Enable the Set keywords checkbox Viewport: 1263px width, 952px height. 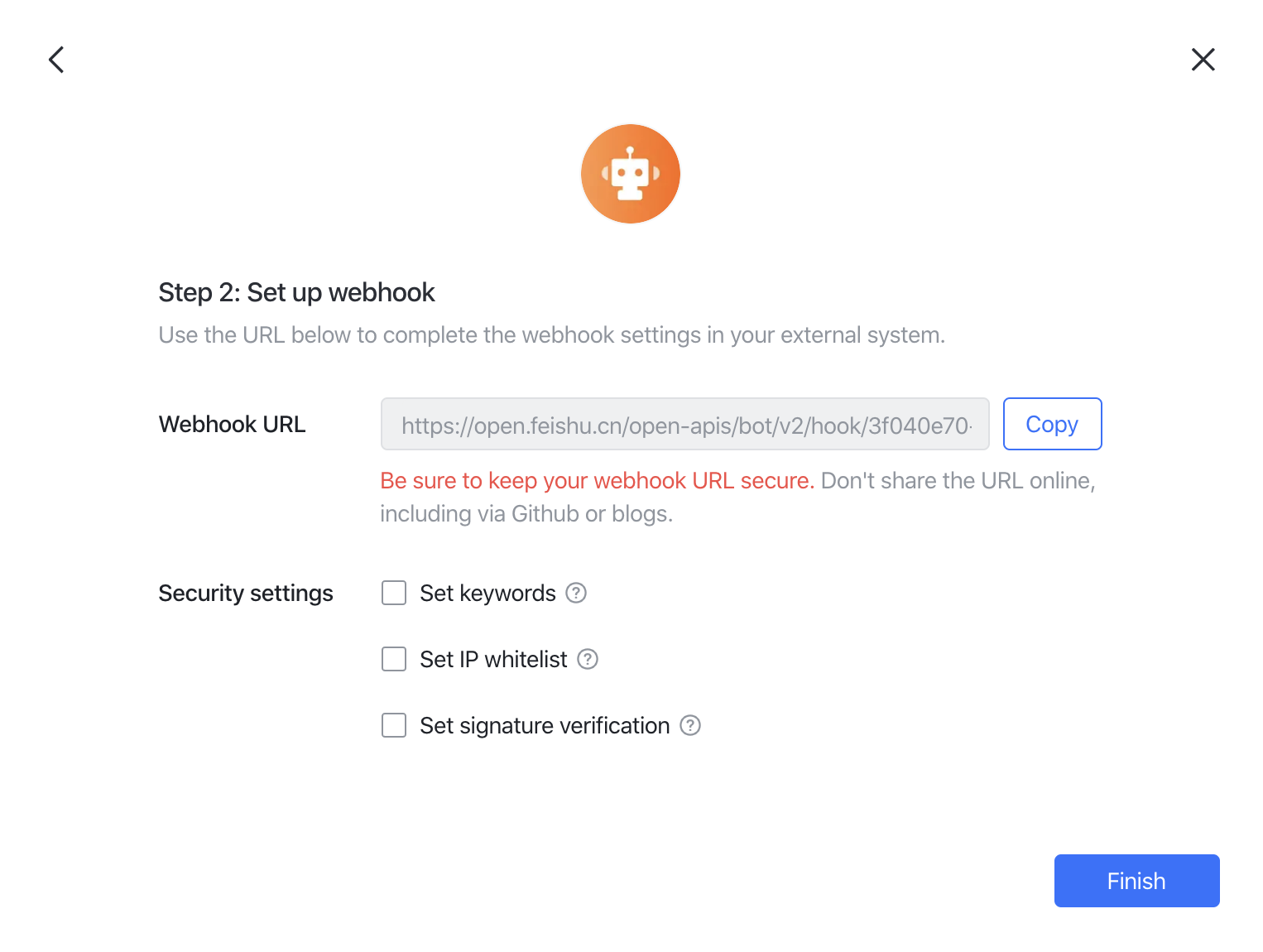tap(394, 593)
